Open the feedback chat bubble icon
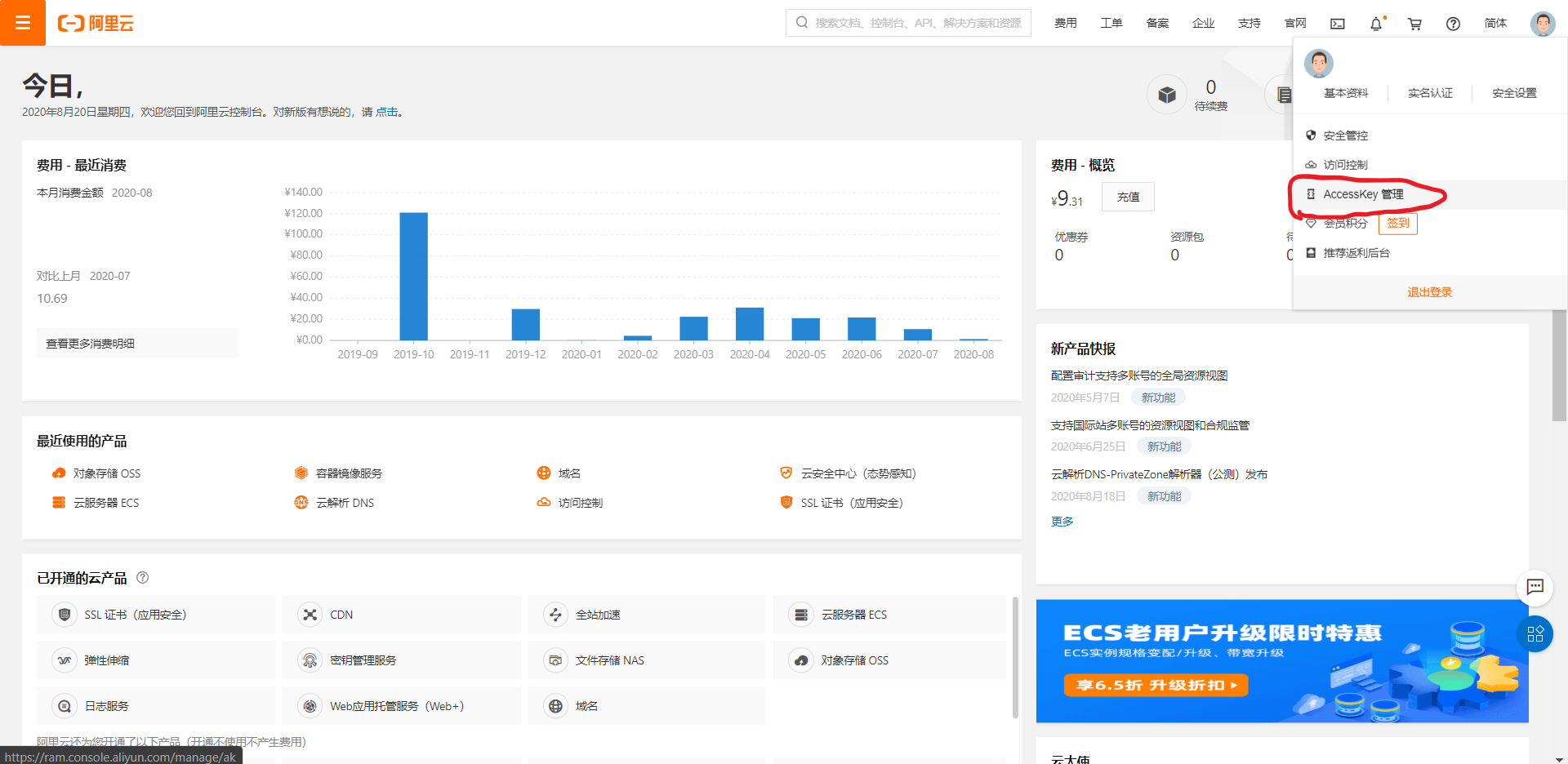This screenshot has height=764, width=1568. (1535, 586)
